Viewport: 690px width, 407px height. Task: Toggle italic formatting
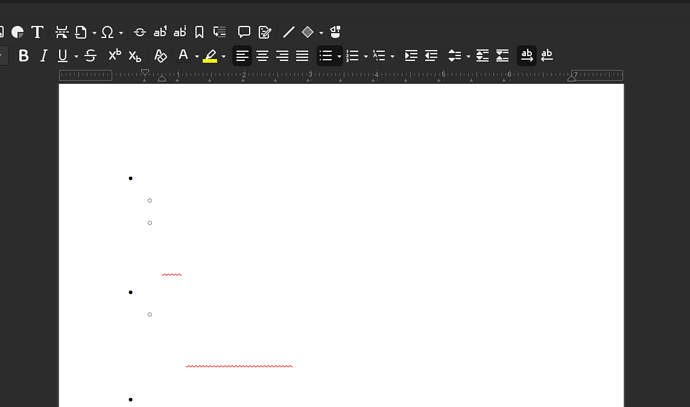43,56
